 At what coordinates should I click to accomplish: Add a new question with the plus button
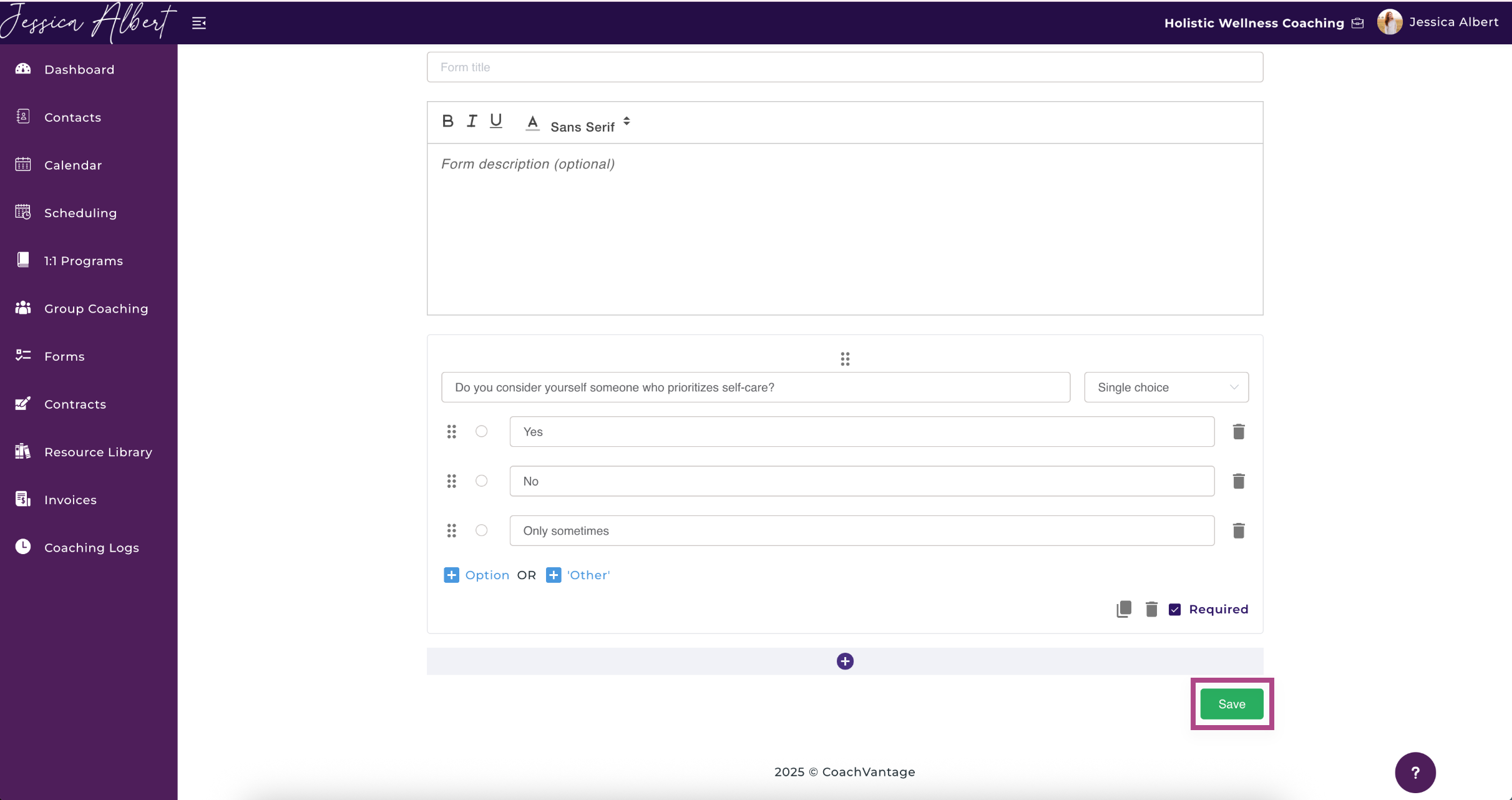845,661
